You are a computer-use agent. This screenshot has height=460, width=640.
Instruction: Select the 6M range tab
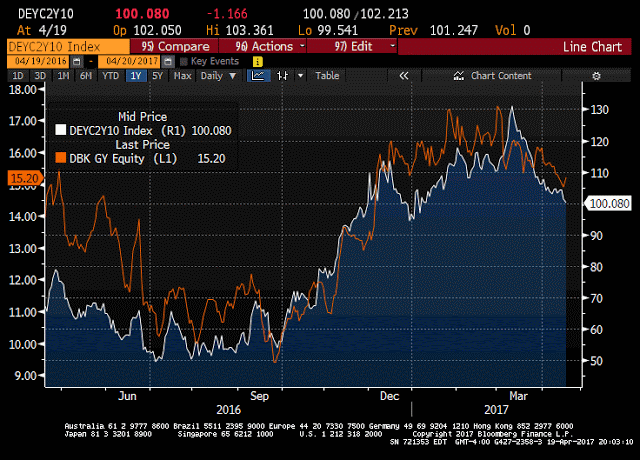coord(86,76)
